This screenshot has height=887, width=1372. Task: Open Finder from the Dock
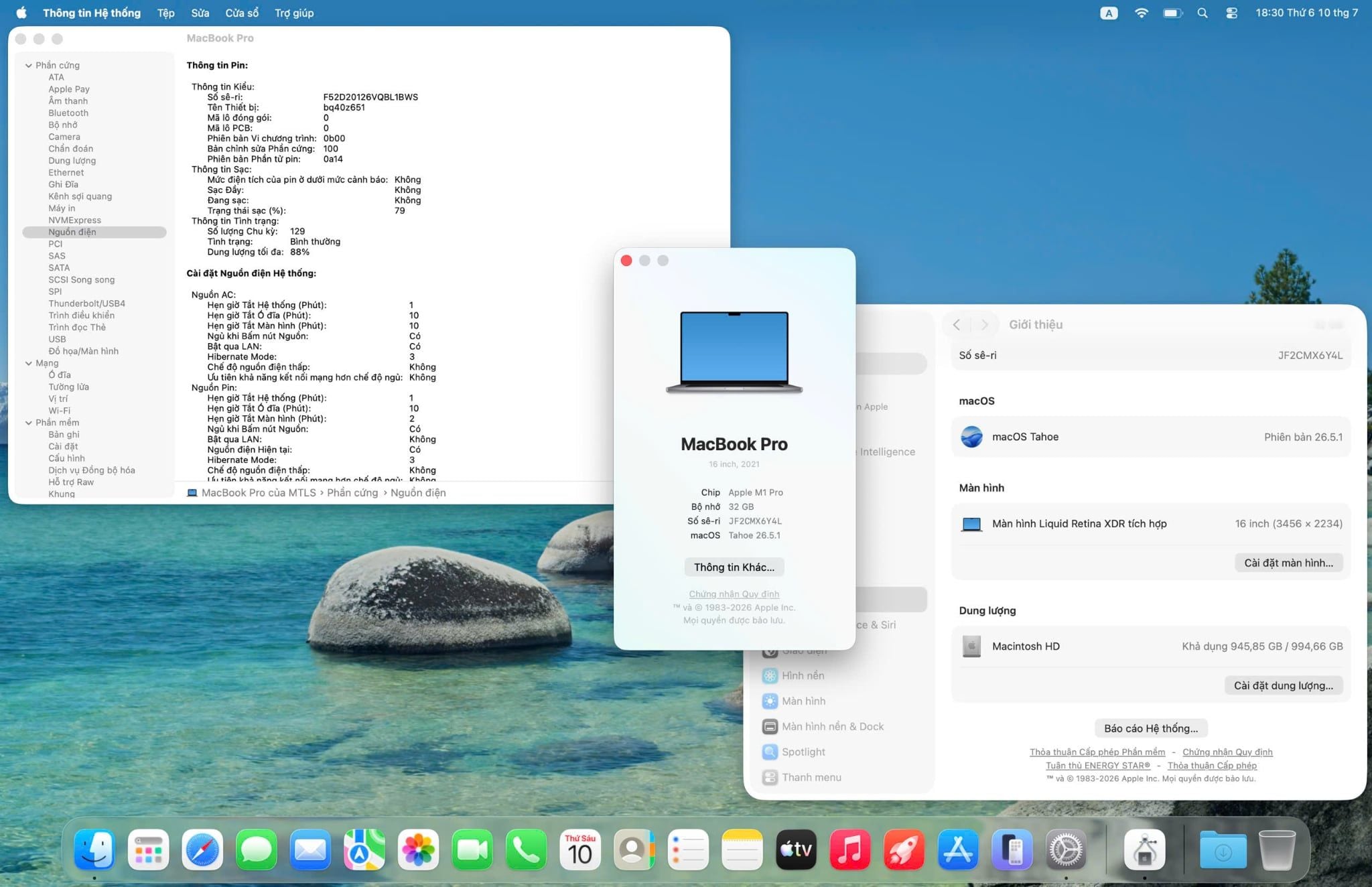pos(94,849)
